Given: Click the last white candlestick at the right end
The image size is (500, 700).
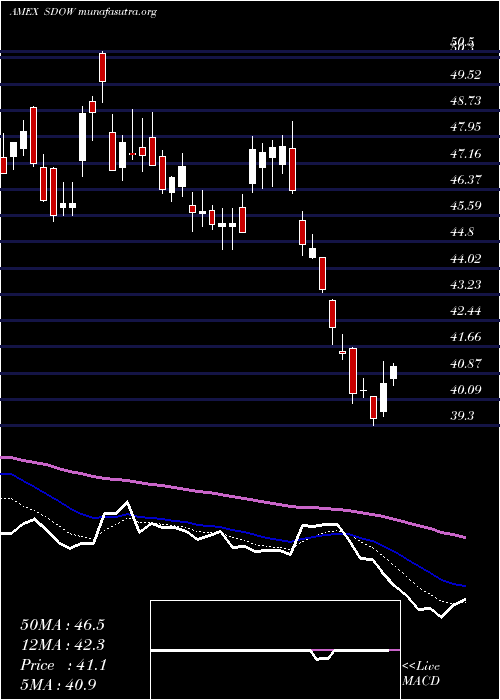Looking at the screenshot, I should [394, 373].
